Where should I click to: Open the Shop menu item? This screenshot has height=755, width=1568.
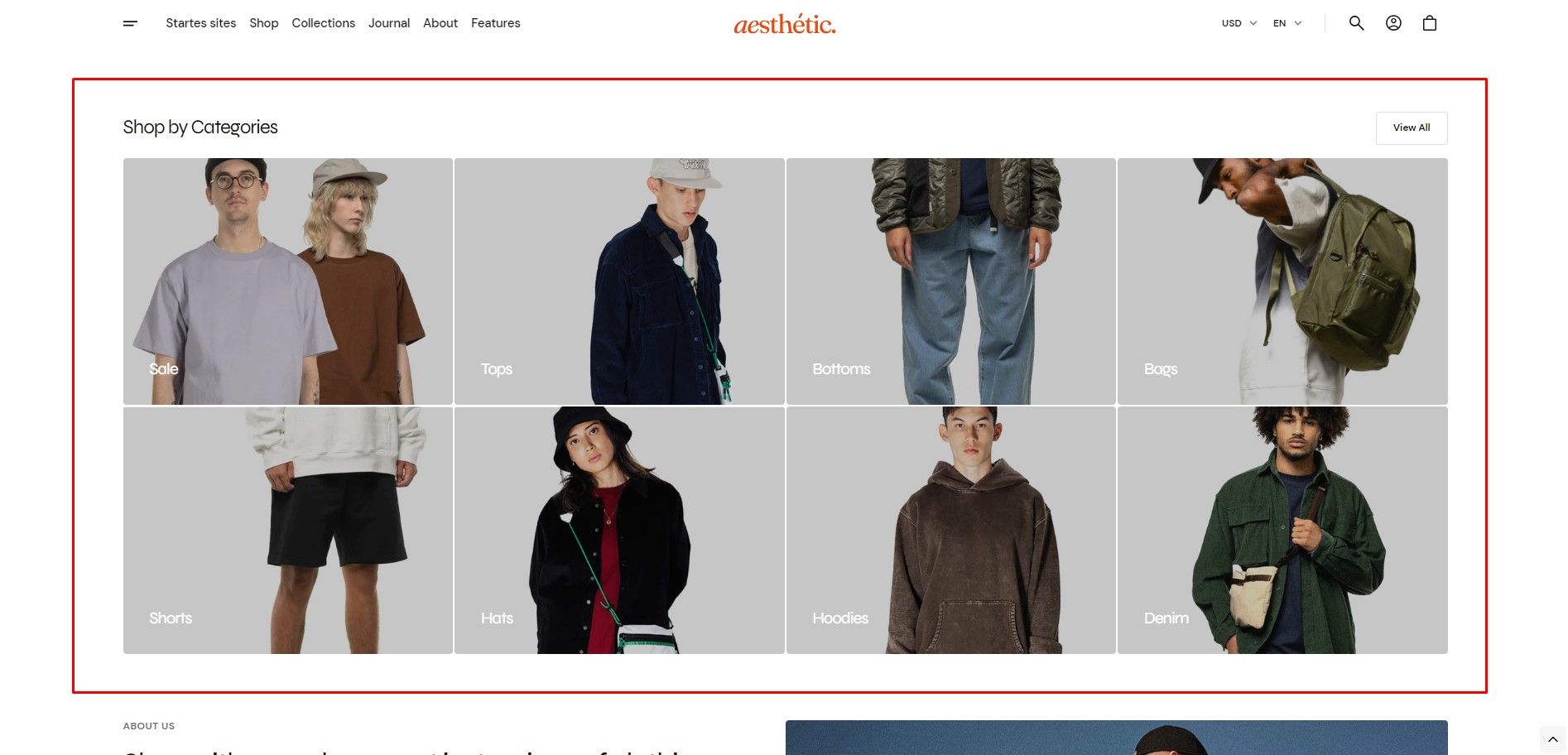pyautogui.click(x=264, y=23)
